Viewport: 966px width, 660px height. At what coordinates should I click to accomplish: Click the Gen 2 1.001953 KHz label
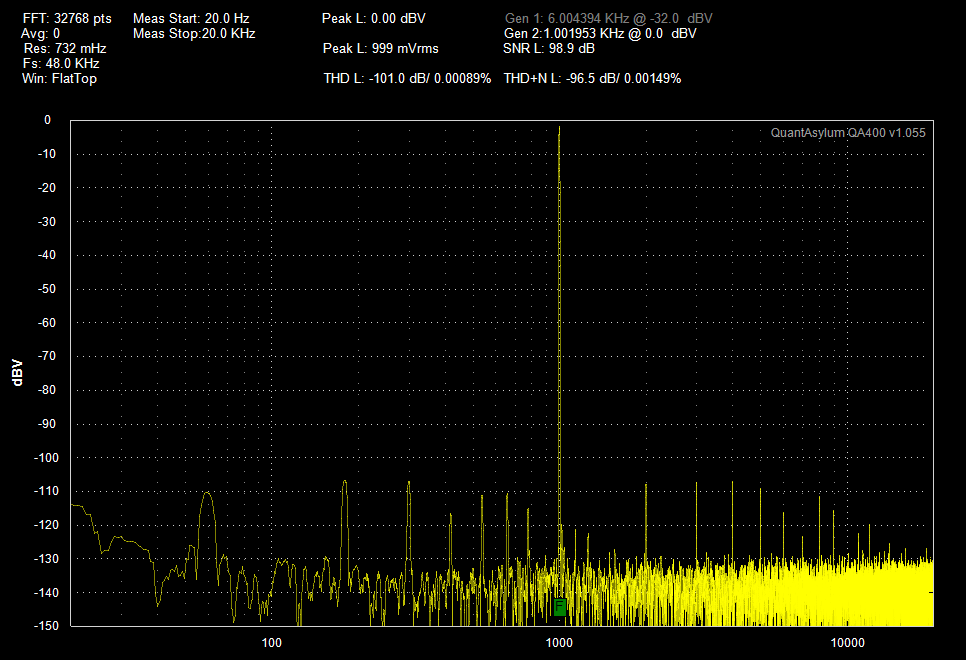[600, 33]
